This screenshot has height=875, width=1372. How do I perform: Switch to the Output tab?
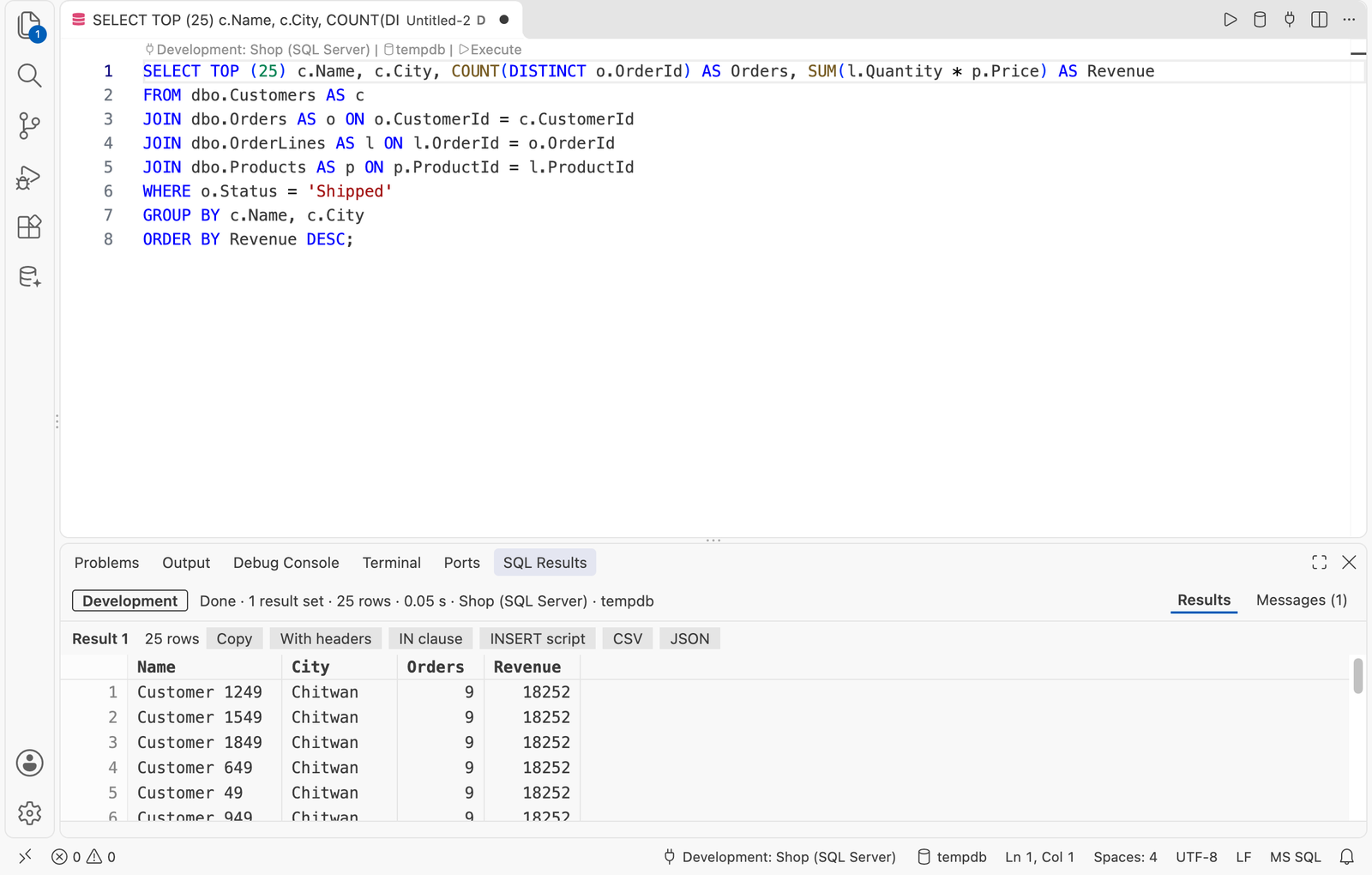(186, 563)
